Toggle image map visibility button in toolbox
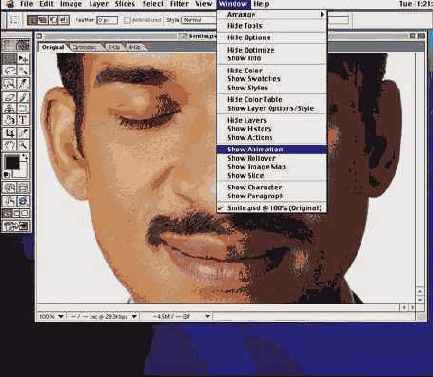 pyautogui.click(x=10, y=188)
